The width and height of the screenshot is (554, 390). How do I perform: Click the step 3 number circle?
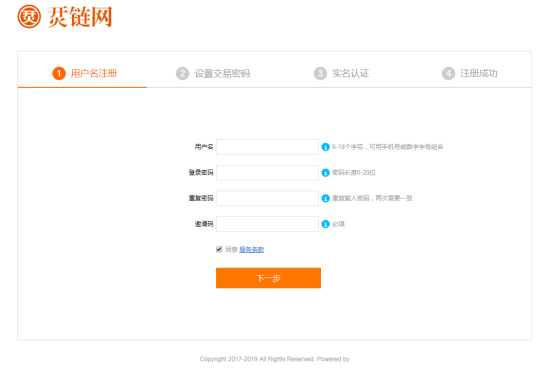click(x=320, y=73)
